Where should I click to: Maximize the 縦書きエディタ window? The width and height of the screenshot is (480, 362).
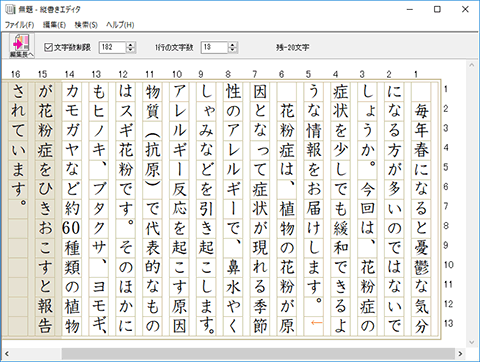point(437,9)
